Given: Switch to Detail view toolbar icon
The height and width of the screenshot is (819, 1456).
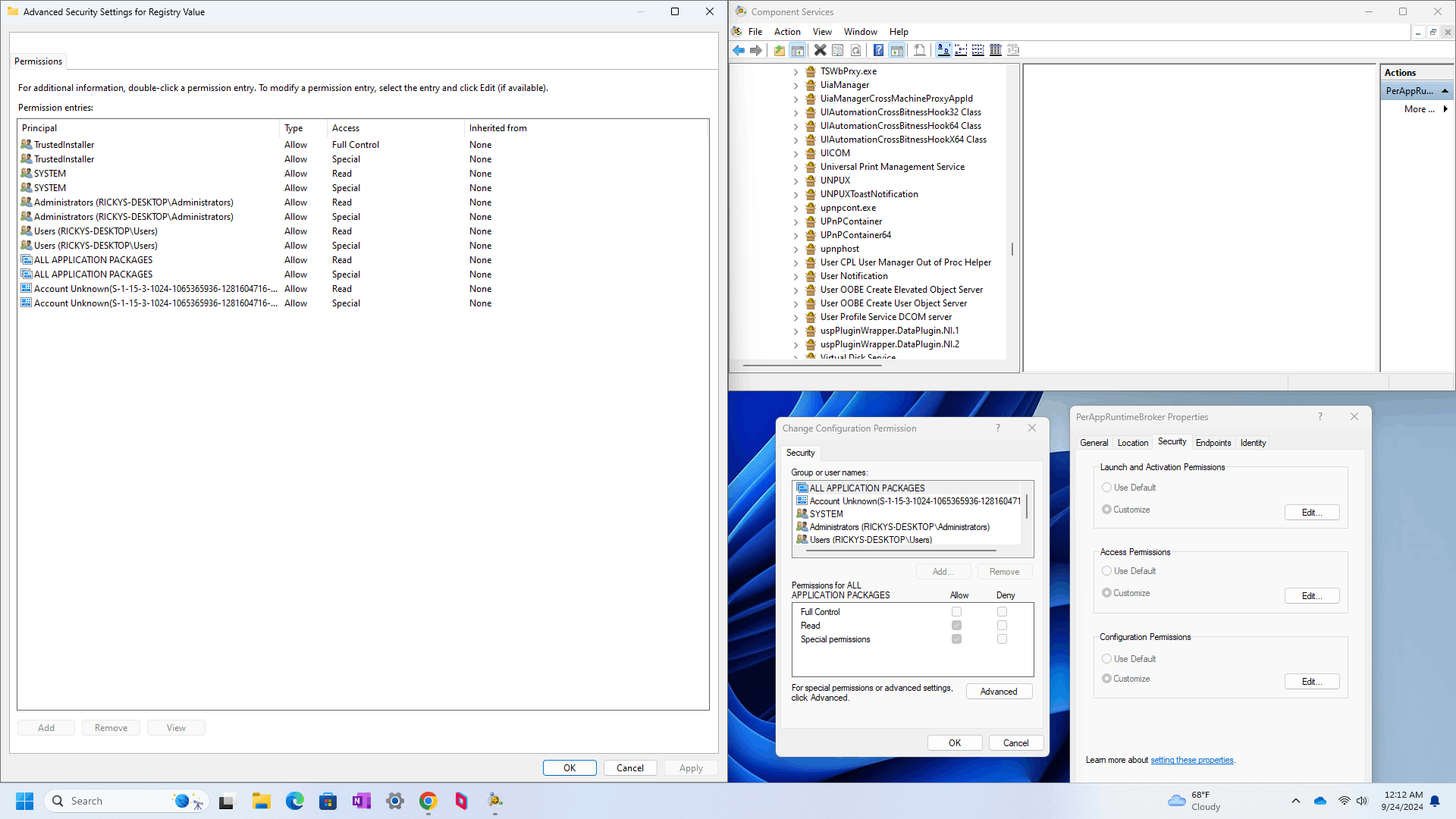Looking at the screenshot, I should (996, 50).
